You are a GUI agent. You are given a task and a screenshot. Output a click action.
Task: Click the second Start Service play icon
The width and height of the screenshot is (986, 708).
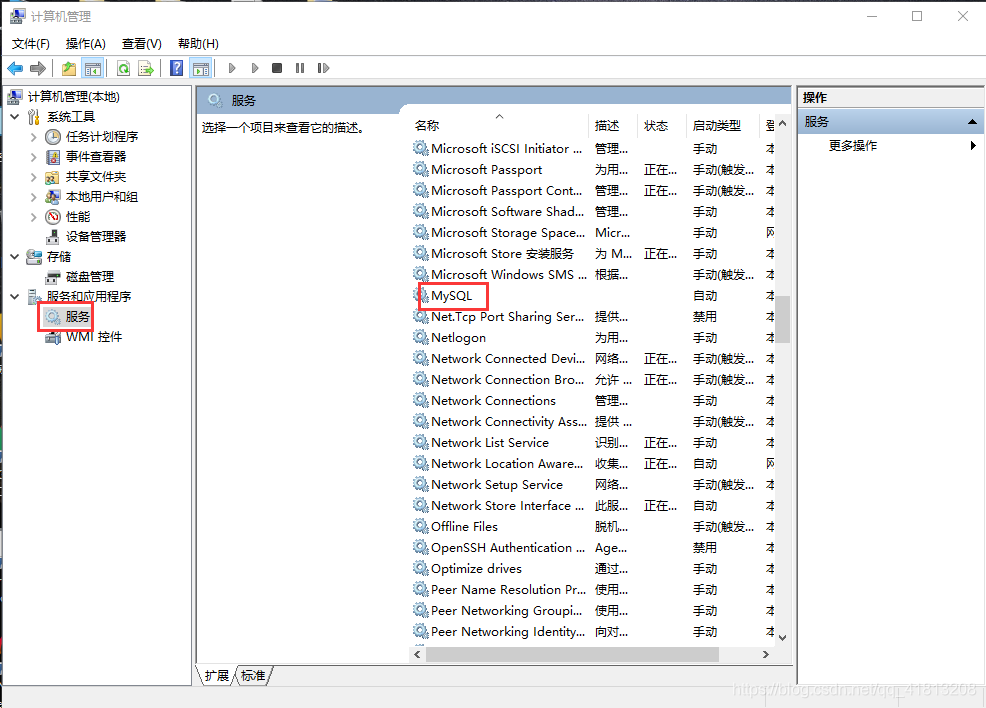(255, 68)
